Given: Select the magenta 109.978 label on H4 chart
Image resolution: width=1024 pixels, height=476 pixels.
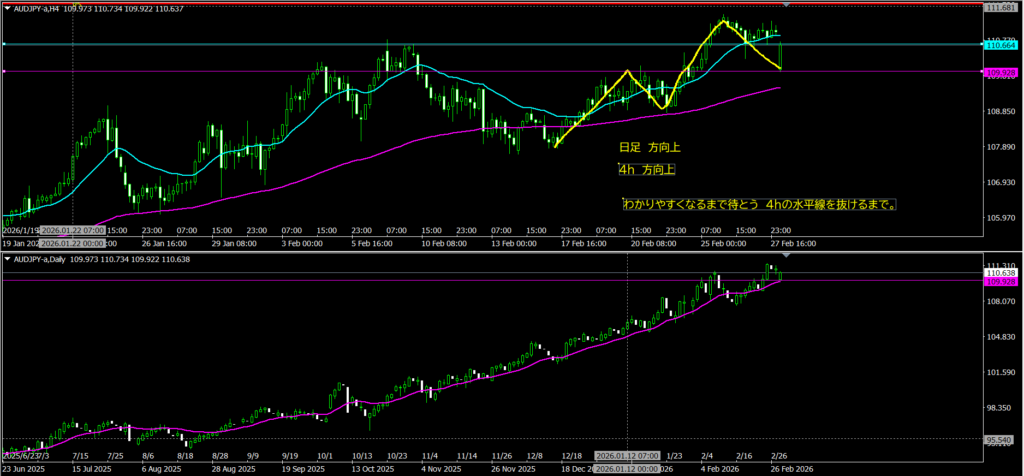Looking at the screenshot, I should pyautogui.click(x=1002, y=72).
